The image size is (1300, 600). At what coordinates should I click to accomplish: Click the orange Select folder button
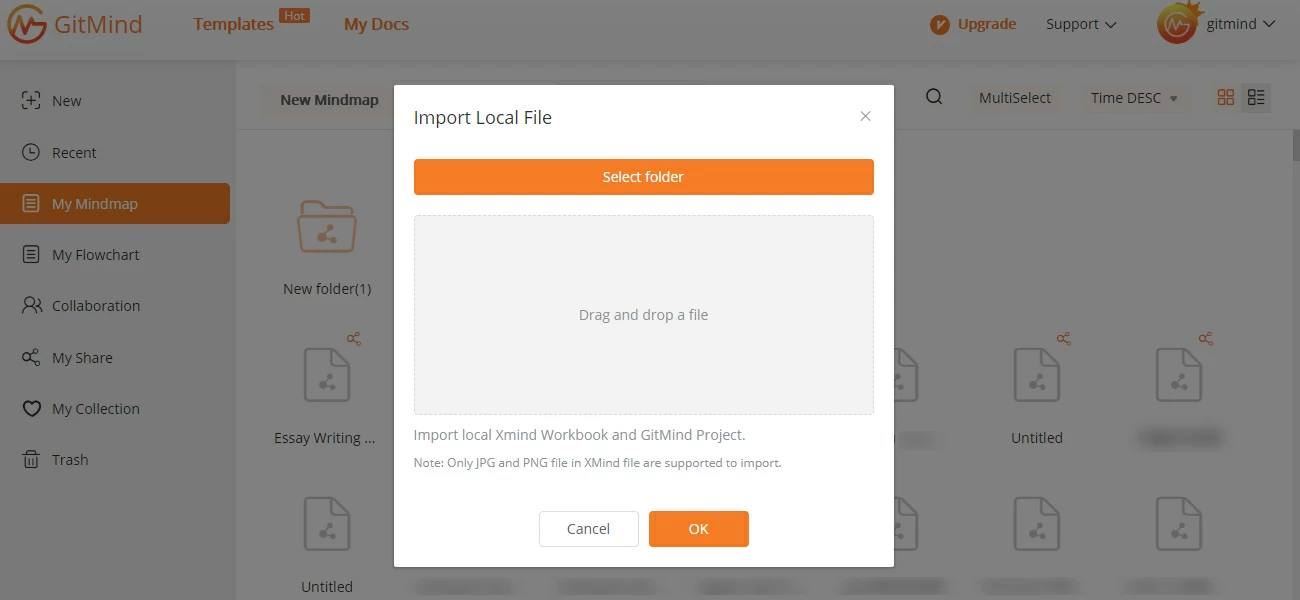click(644, 177)
